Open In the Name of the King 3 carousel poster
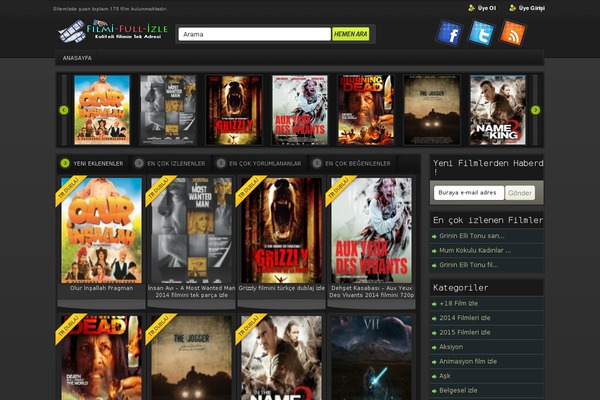This screenshot has height=400, width=600. click(498, 110)
